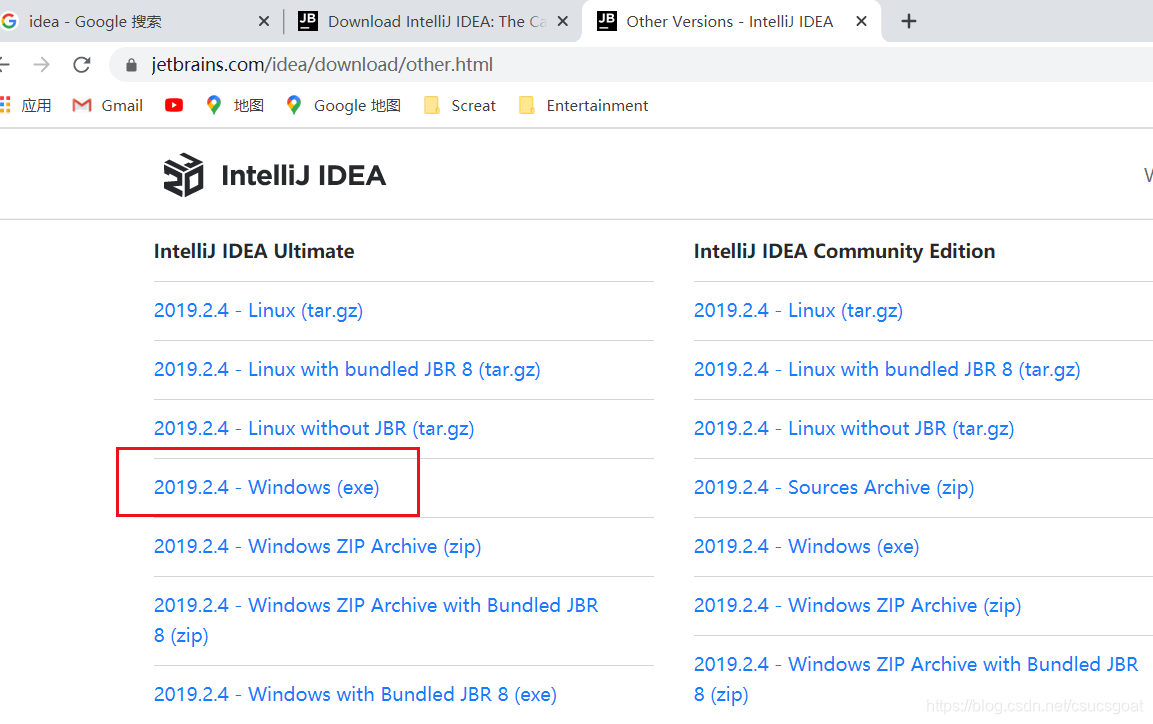Download Ultimate Windows ZIP with Bundled JBR 8

[x=376, y=620]
